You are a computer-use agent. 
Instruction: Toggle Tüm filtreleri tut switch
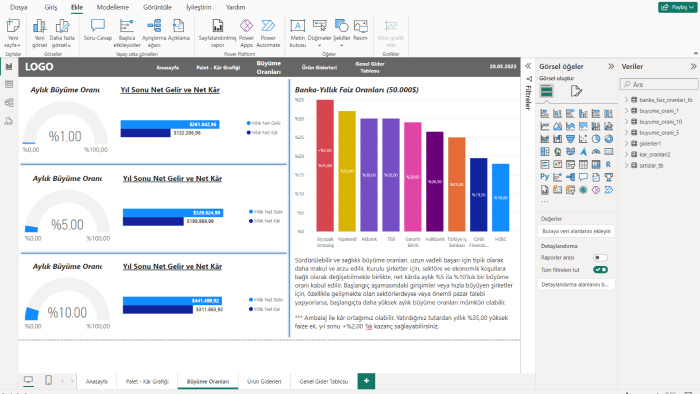[x=600, y=270]
